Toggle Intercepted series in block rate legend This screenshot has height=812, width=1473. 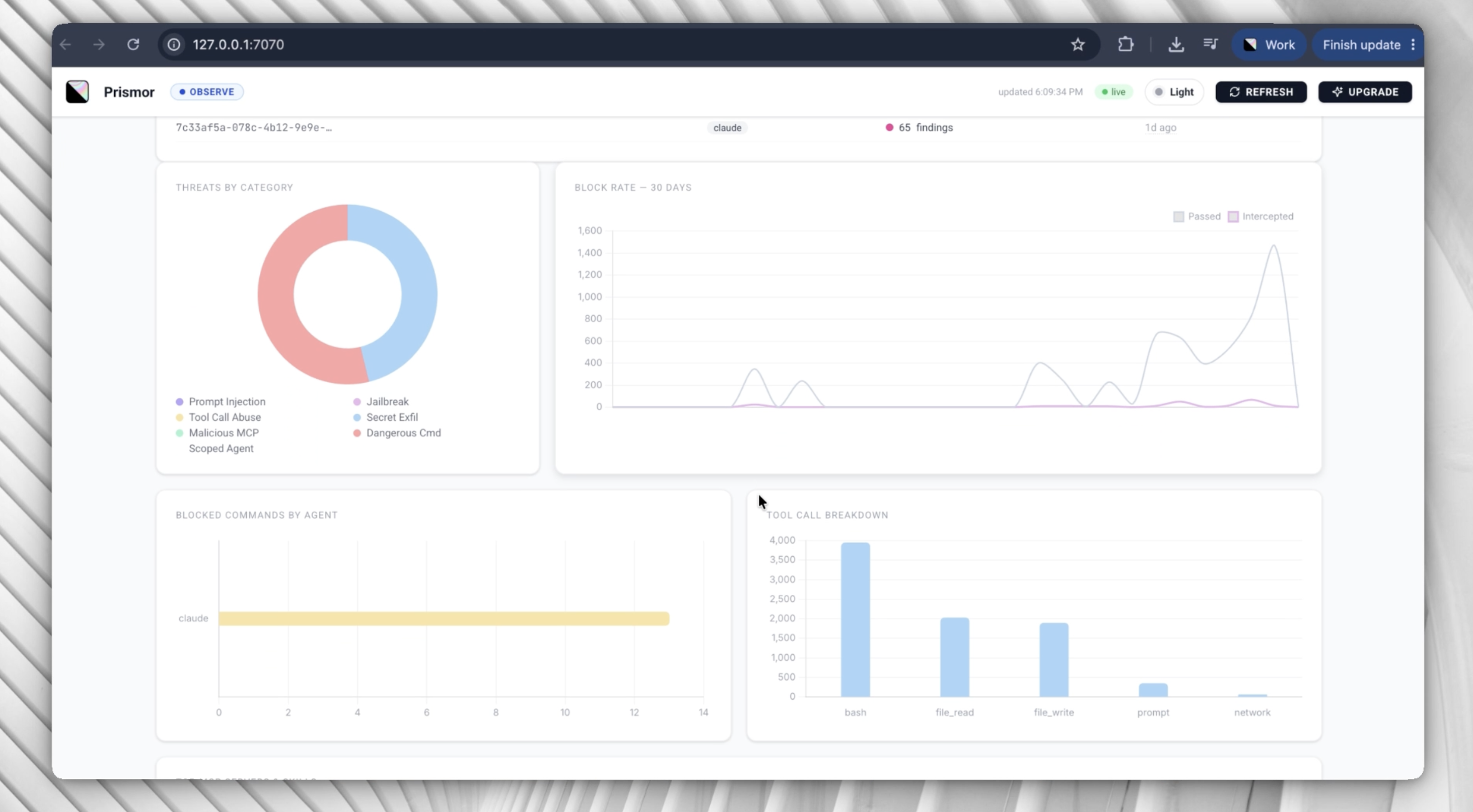pyautogui.click(x=1260, y=217)
